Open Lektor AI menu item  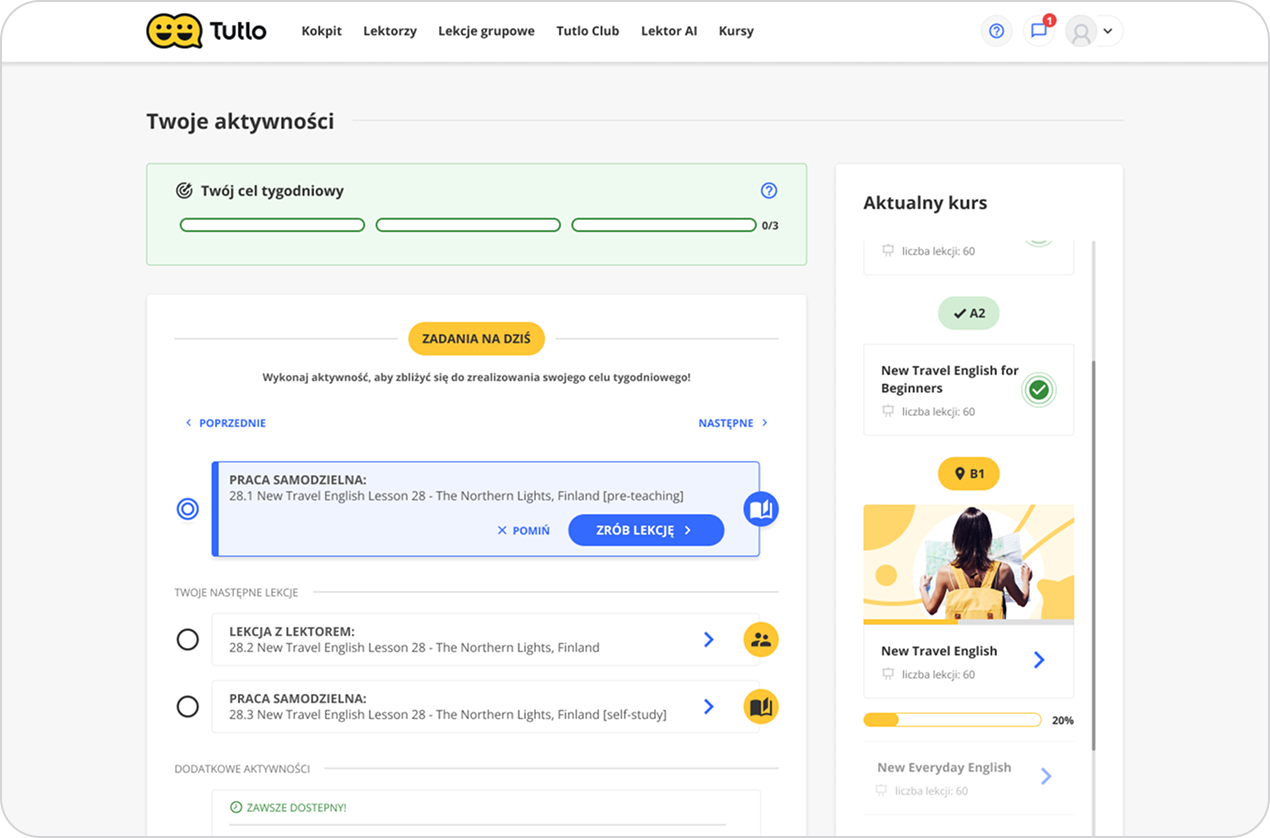669,31
